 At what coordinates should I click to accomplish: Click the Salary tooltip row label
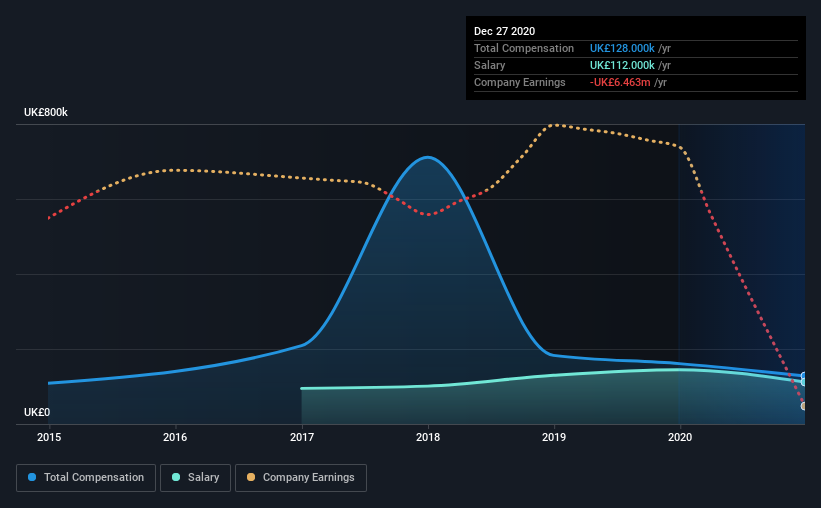coord(490,65)
